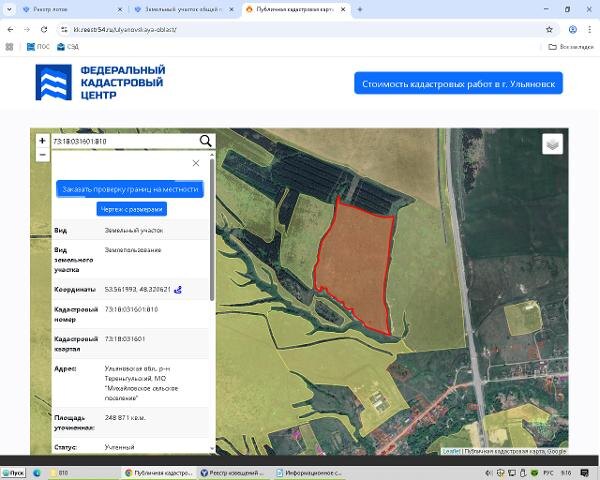Select area value 248 871 кв.м.

point(125,418)
